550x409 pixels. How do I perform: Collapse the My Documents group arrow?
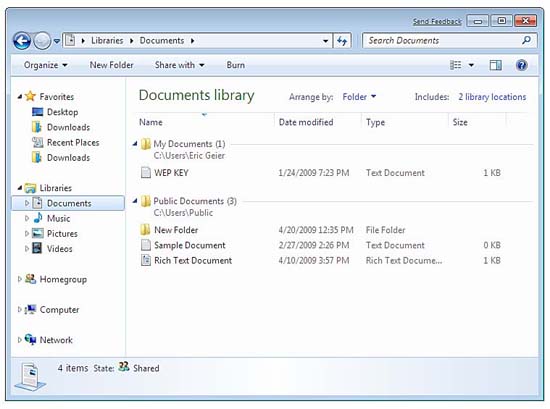[135, 143]
